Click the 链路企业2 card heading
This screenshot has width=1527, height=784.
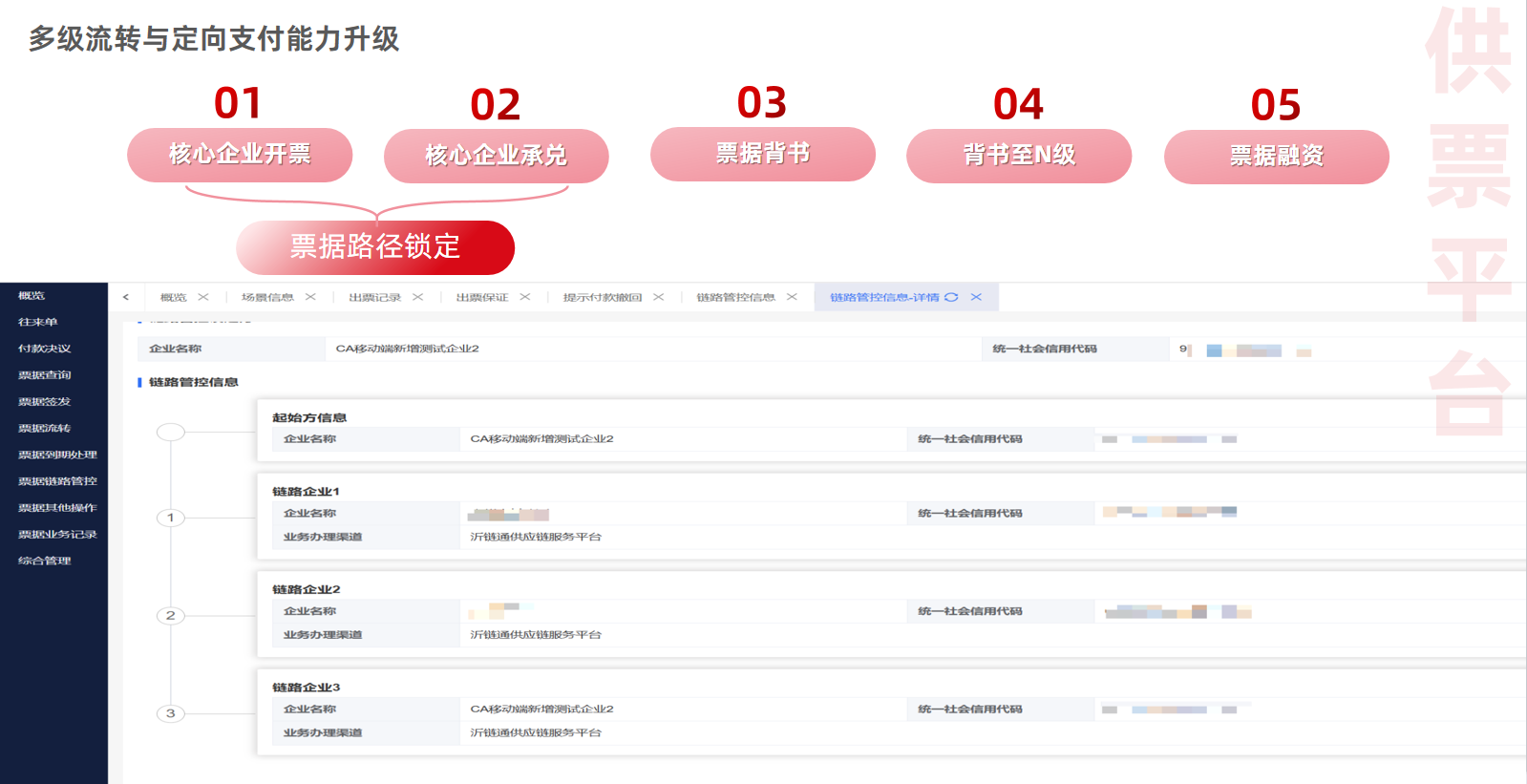coord(306,589)
